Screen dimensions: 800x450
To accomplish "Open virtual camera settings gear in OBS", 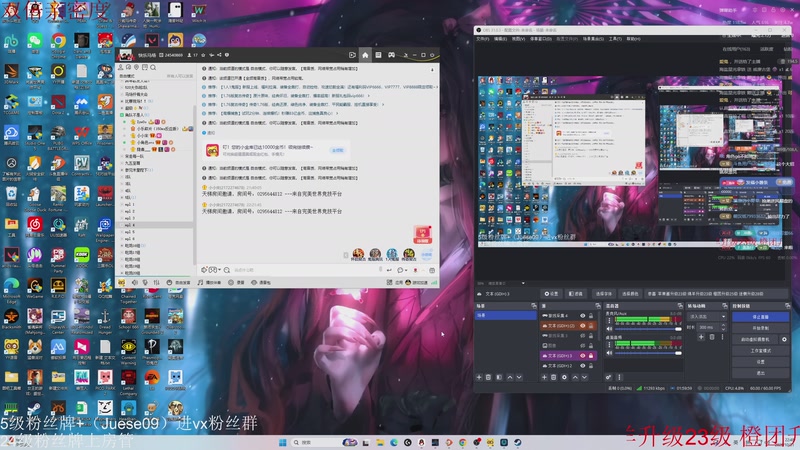I will pos(784,339).
